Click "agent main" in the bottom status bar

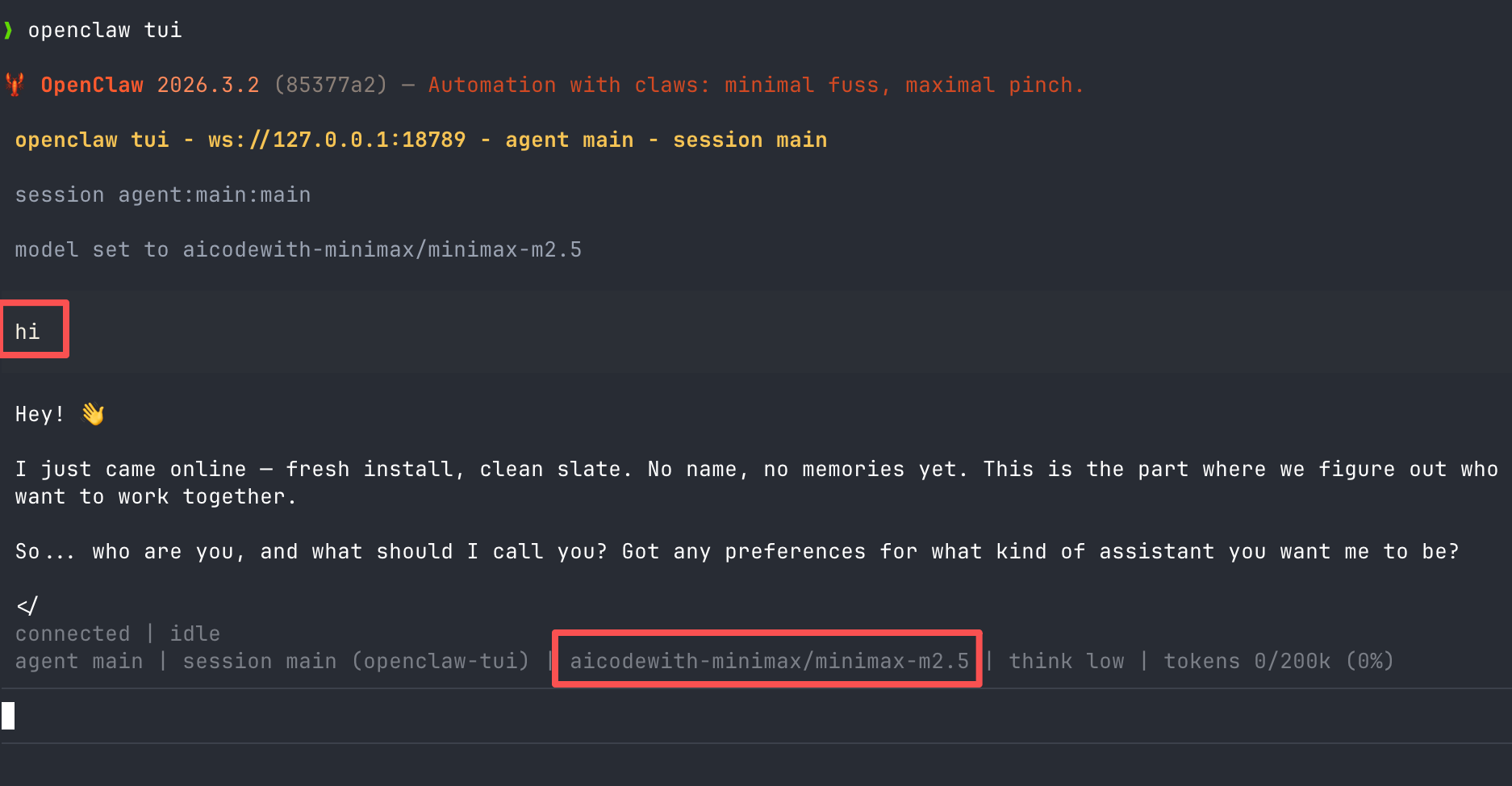coord(79,661)
